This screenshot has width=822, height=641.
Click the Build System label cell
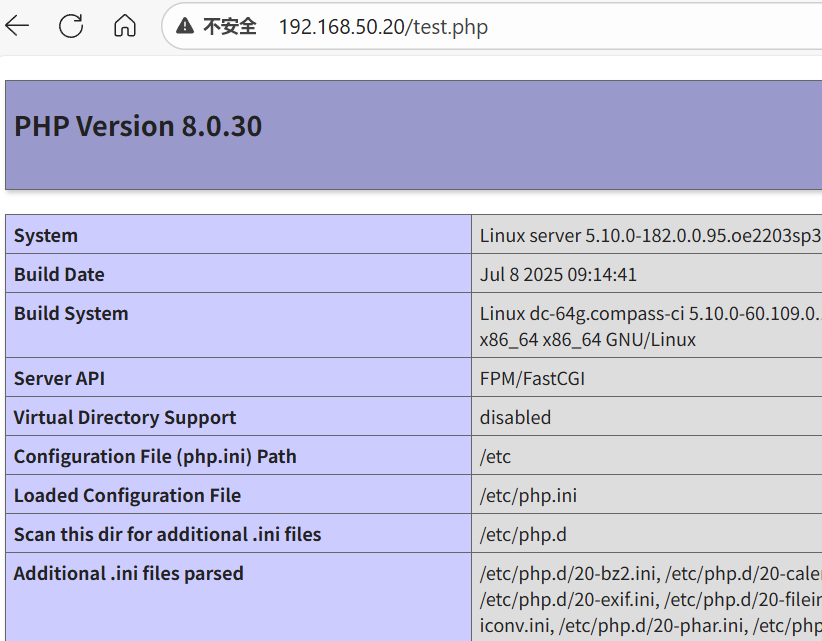(x=71, y=314)
